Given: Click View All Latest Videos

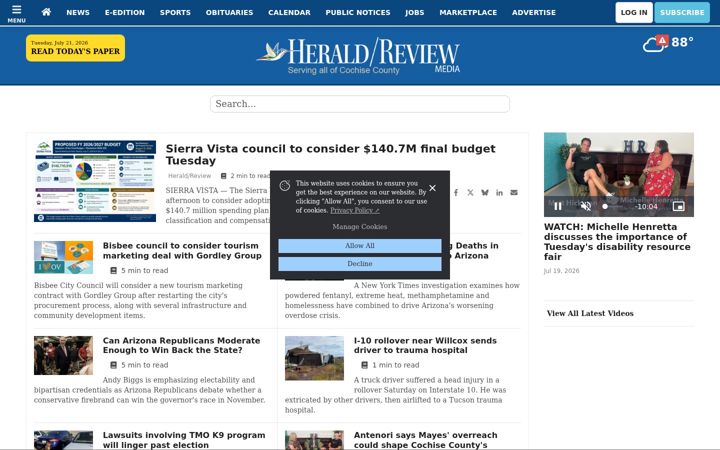Looking at the screenshot, I should pyautogui.click(x=590, y=314).
